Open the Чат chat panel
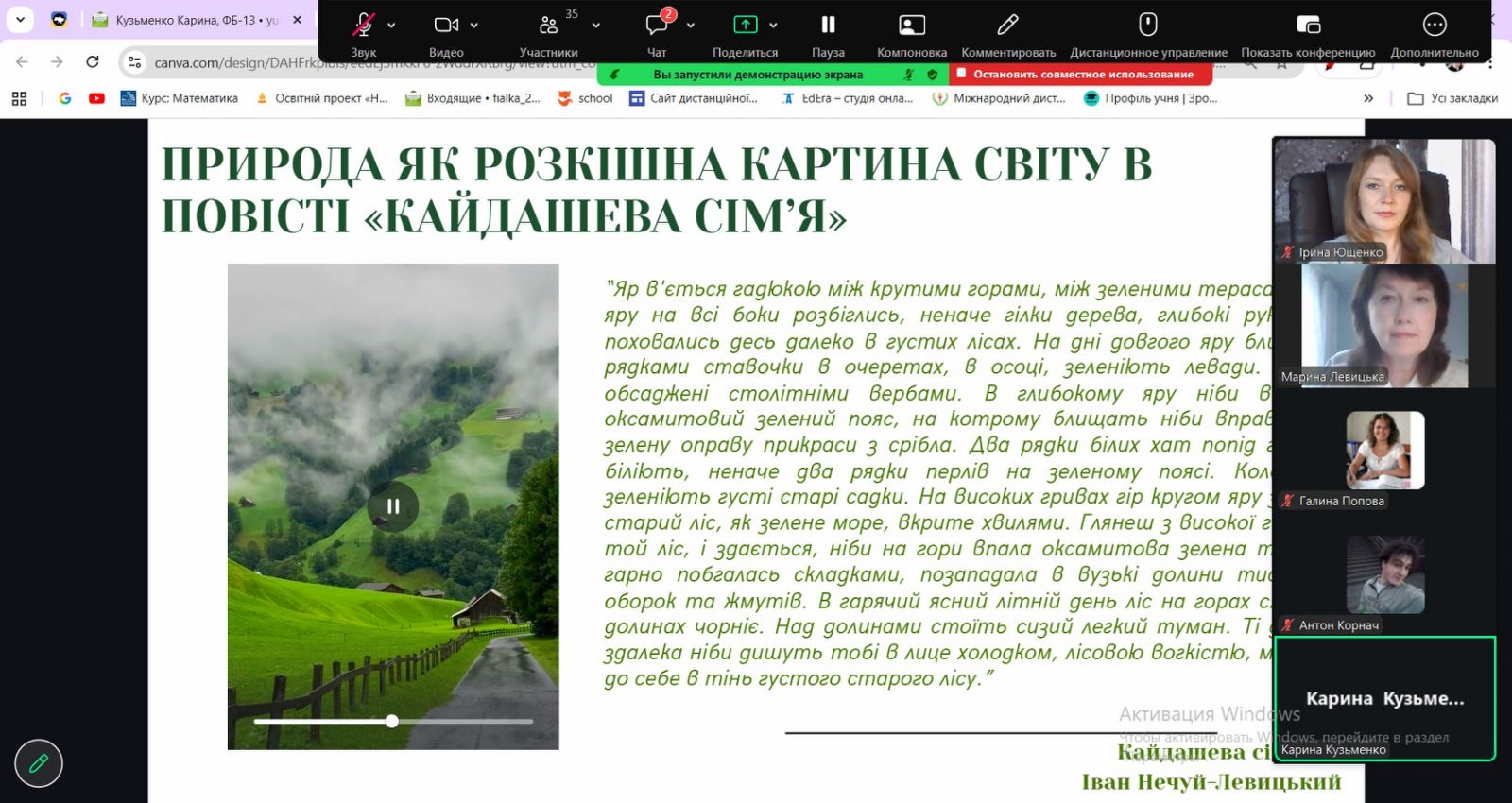 (x=657, y=26)
